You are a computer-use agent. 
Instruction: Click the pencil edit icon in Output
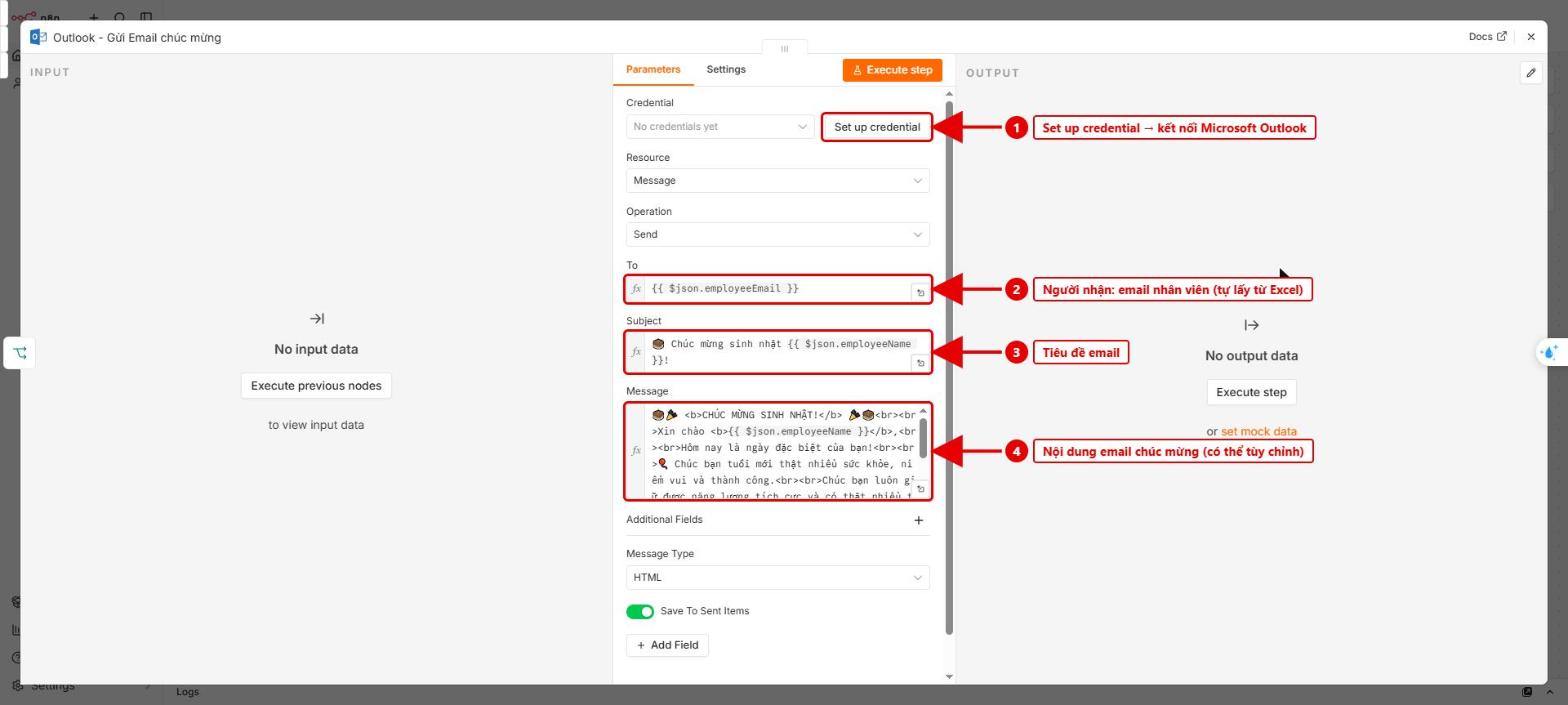pos(1531,73)
